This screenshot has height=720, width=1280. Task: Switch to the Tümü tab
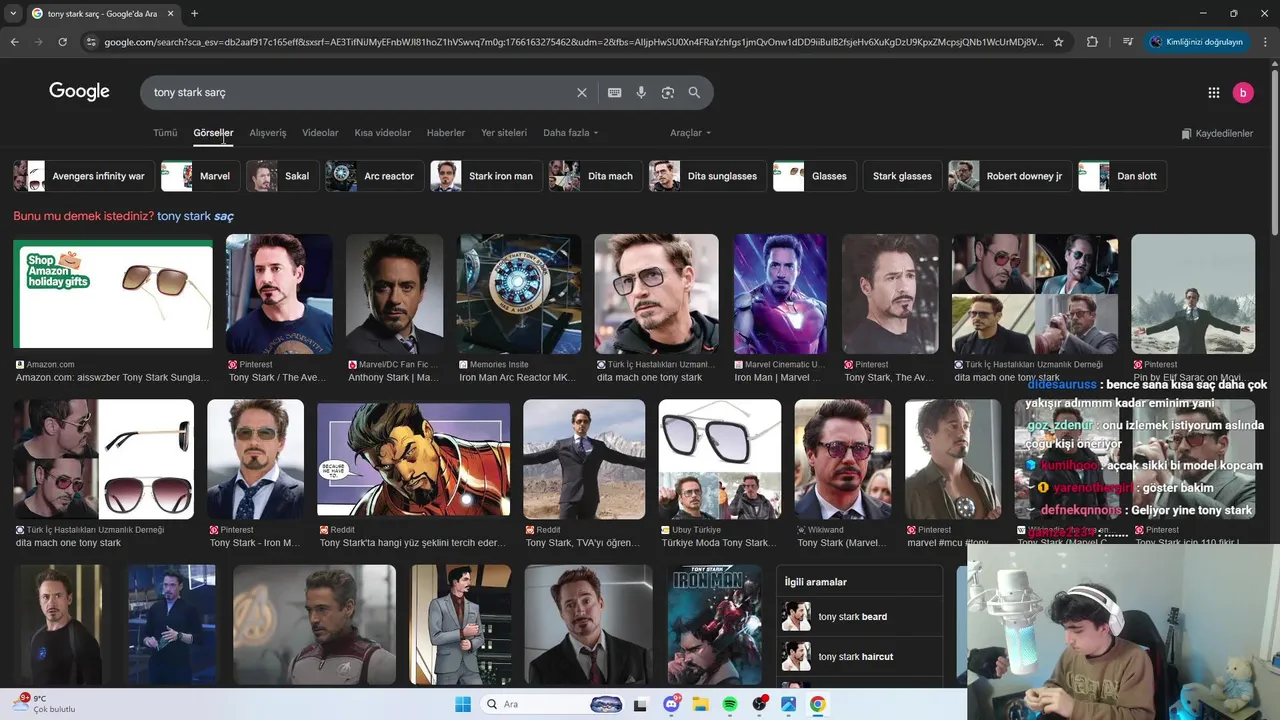pyautogui.click(x=165, y=132)
